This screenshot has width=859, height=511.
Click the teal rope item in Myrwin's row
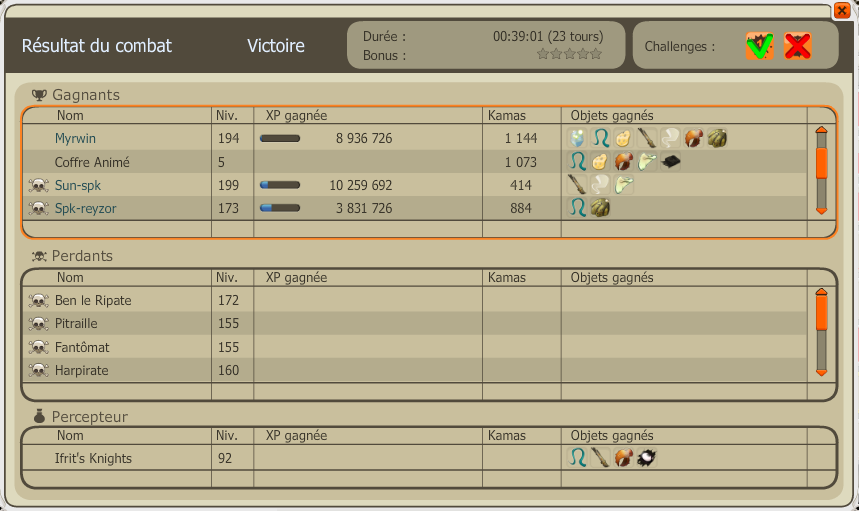(600, 138)
